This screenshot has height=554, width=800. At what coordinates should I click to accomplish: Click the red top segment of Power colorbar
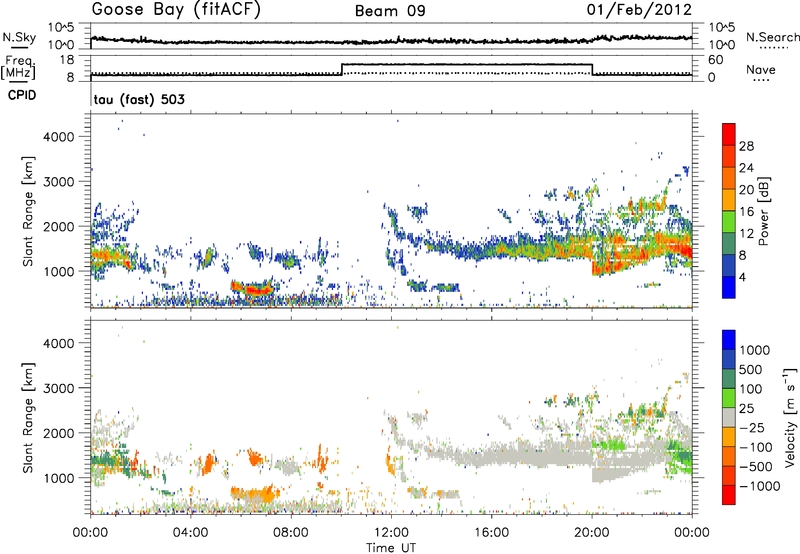[729, 134]
